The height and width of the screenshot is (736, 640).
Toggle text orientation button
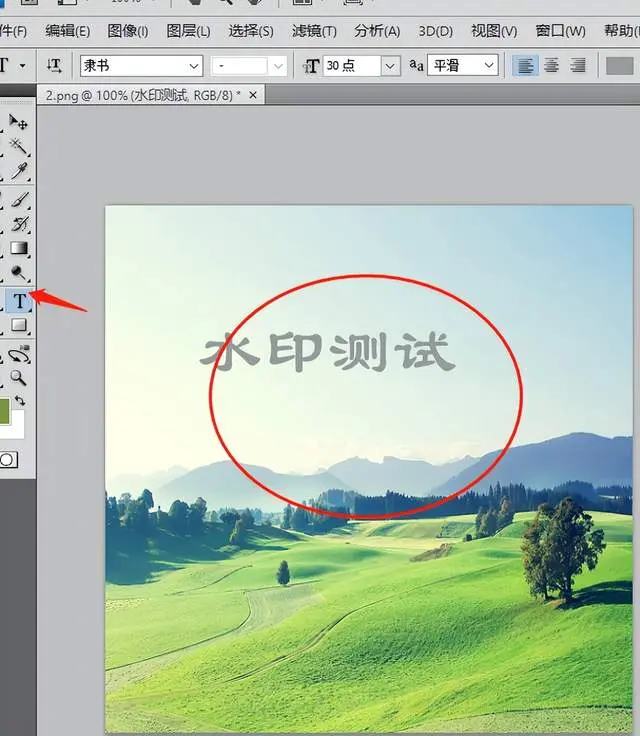pos(54,66)
